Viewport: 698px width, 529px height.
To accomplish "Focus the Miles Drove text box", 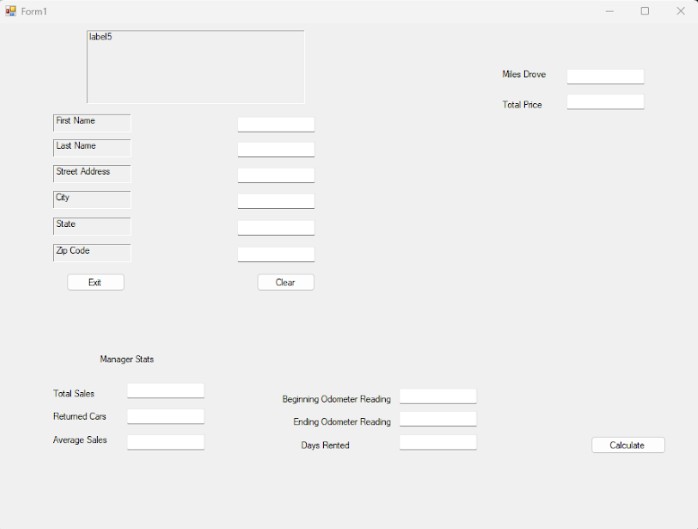I will (605, 76).
